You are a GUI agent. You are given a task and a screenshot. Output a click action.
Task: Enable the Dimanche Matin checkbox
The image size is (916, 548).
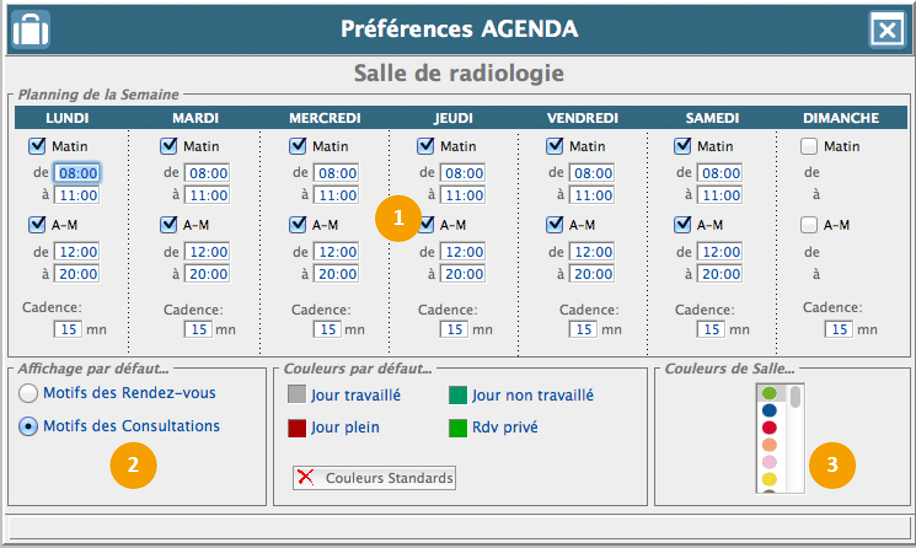pyautogui.click(x=810, y=146)
